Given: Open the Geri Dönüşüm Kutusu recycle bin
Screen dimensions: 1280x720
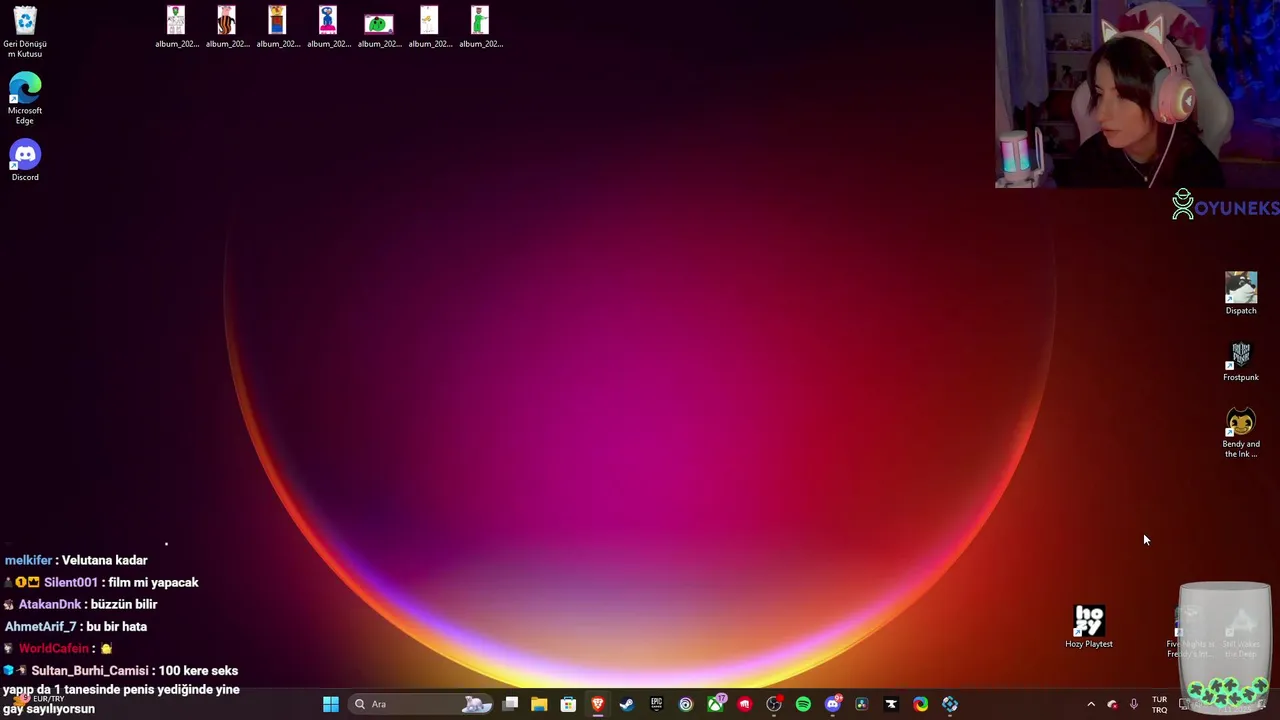Looking at the screenshot, I should [x=25, y=32].
